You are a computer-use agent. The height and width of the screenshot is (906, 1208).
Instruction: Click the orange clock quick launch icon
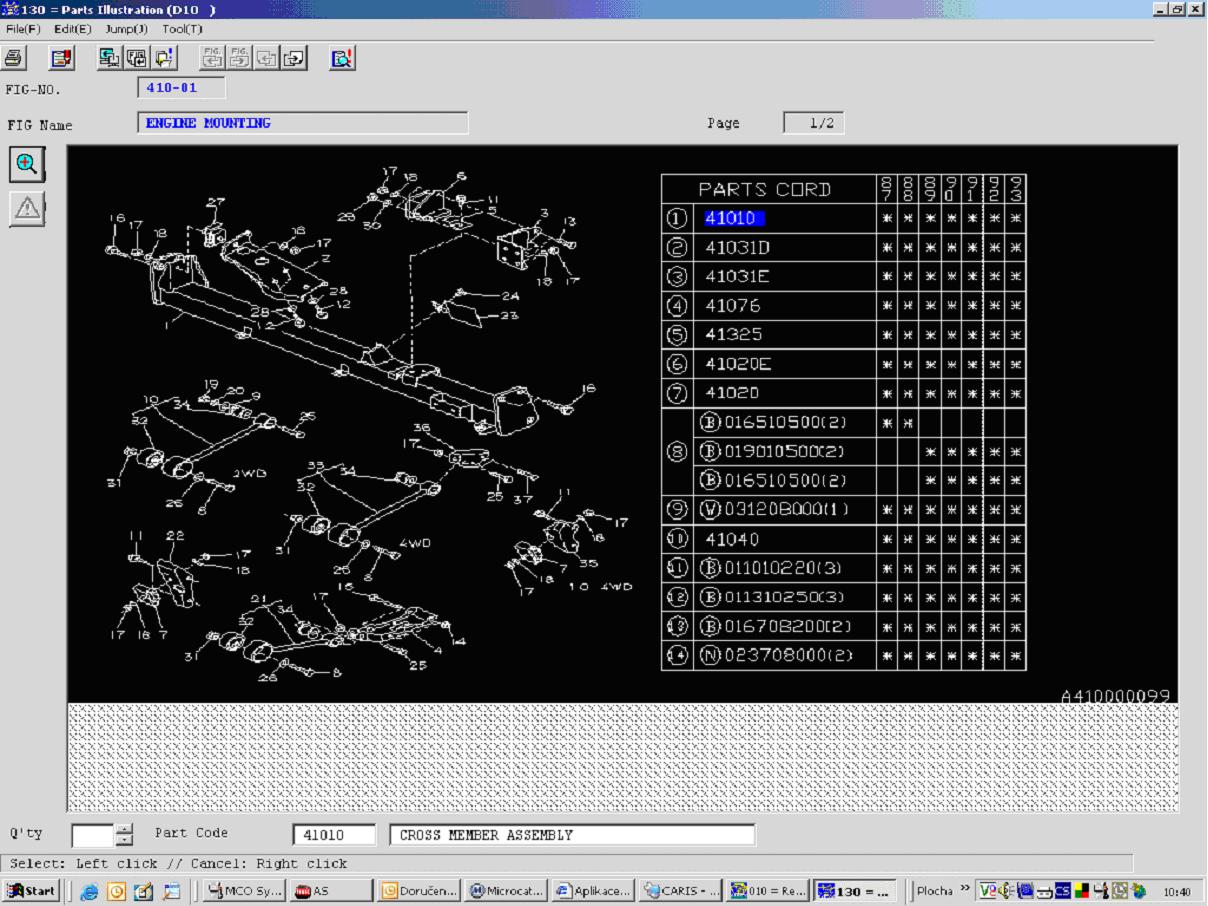(x=116, y=891)
